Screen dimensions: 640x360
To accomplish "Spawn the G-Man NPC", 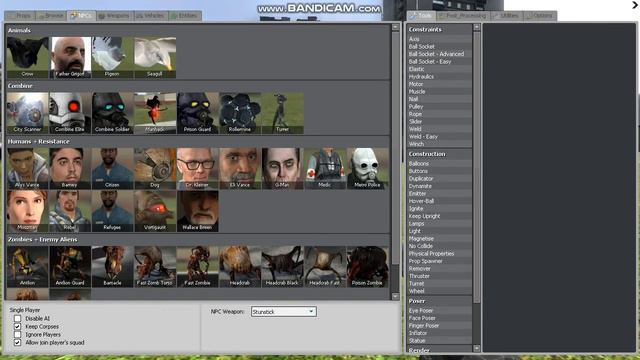I will [x=282, y=168].
